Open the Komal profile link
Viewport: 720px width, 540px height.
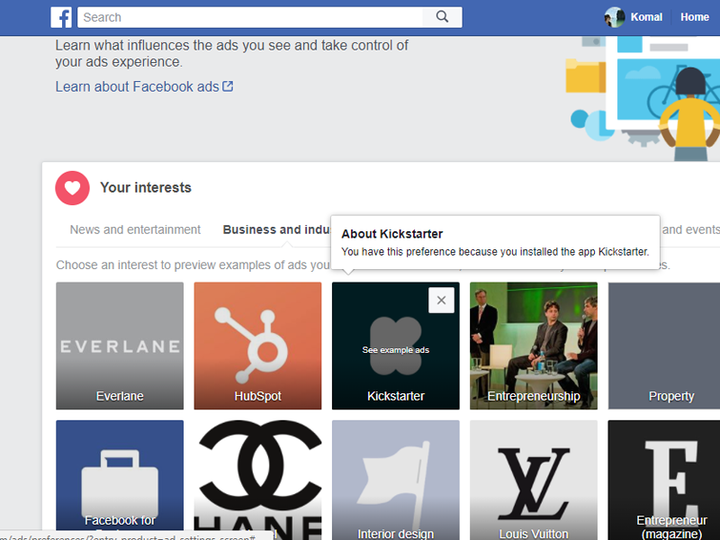pyautogui.click(x=646, y=17)
